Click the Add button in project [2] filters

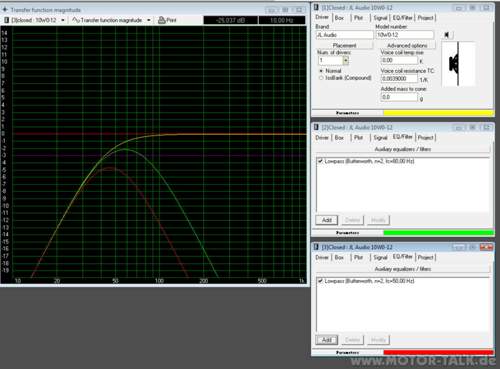click(x=327, y=220)
